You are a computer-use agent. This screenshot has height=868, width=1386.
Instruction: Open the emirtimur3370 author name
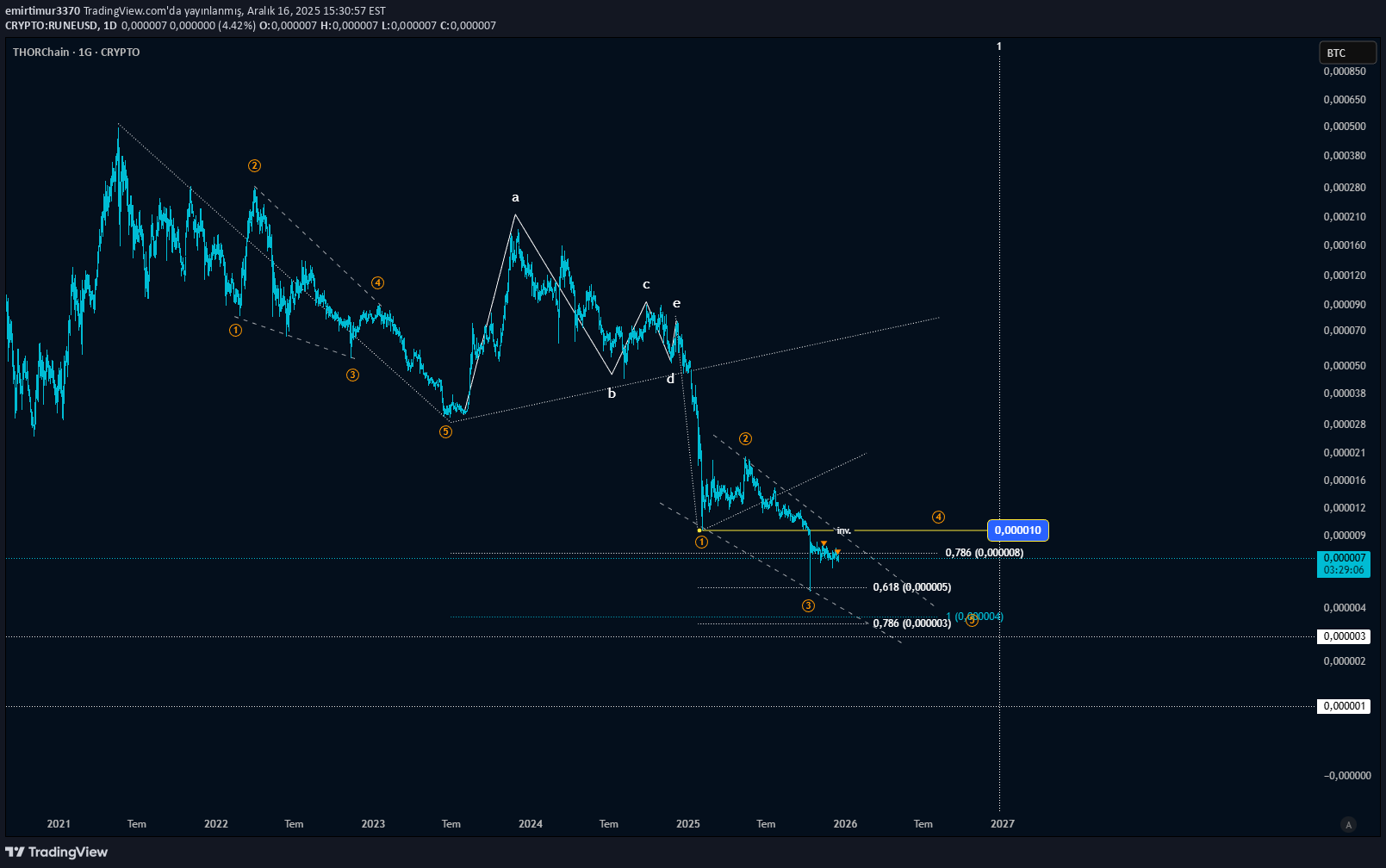42,11
